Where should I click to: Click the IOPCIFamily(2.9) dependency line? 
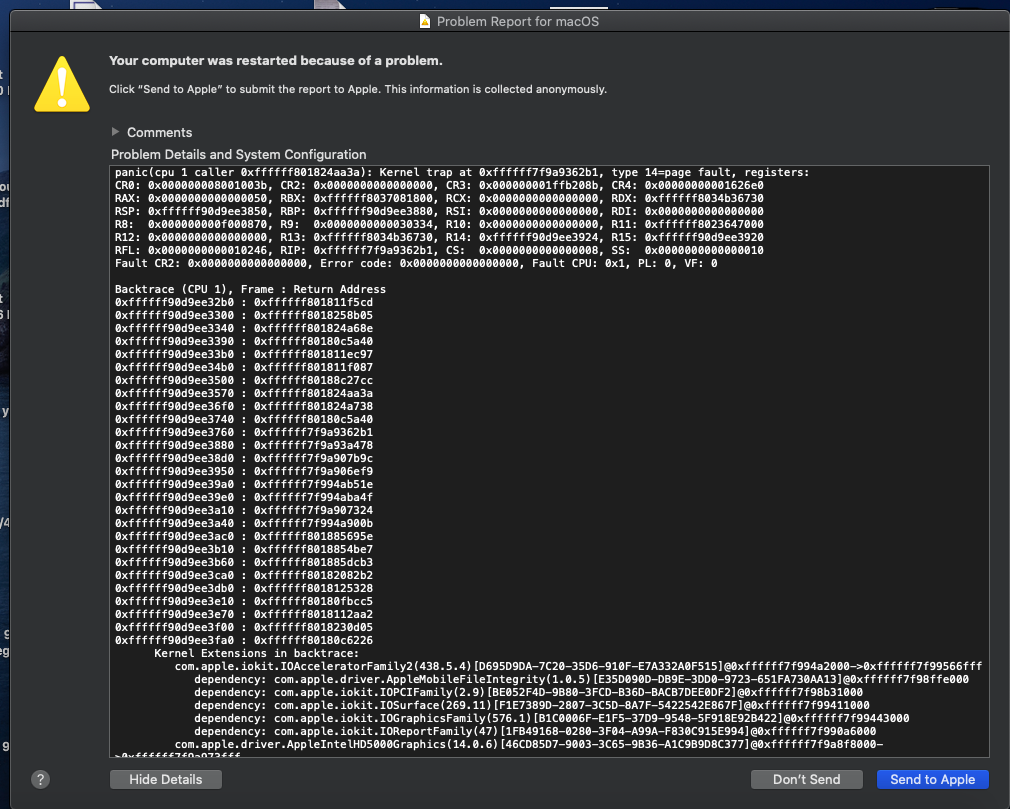529,692
